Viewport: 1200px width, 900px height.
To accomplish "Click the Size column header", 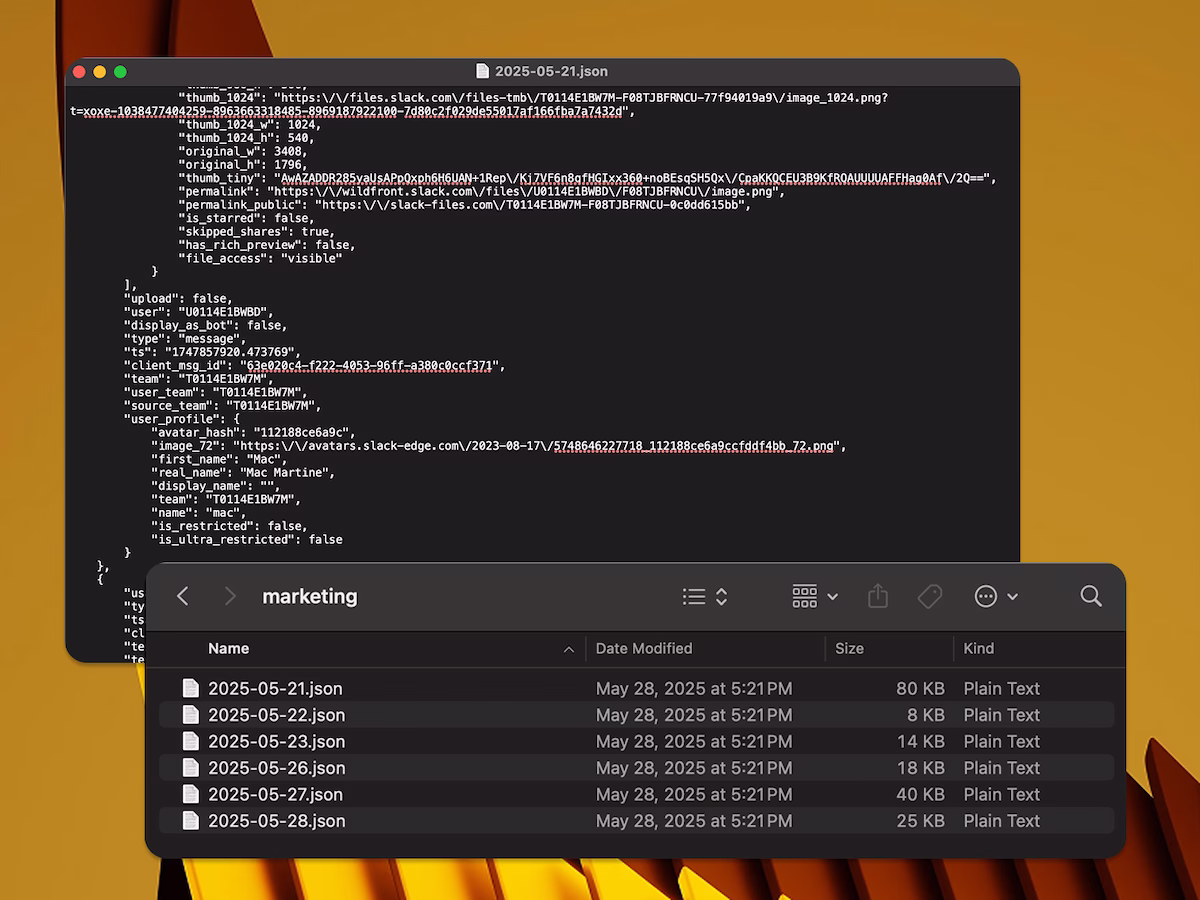I will [849, 648].
